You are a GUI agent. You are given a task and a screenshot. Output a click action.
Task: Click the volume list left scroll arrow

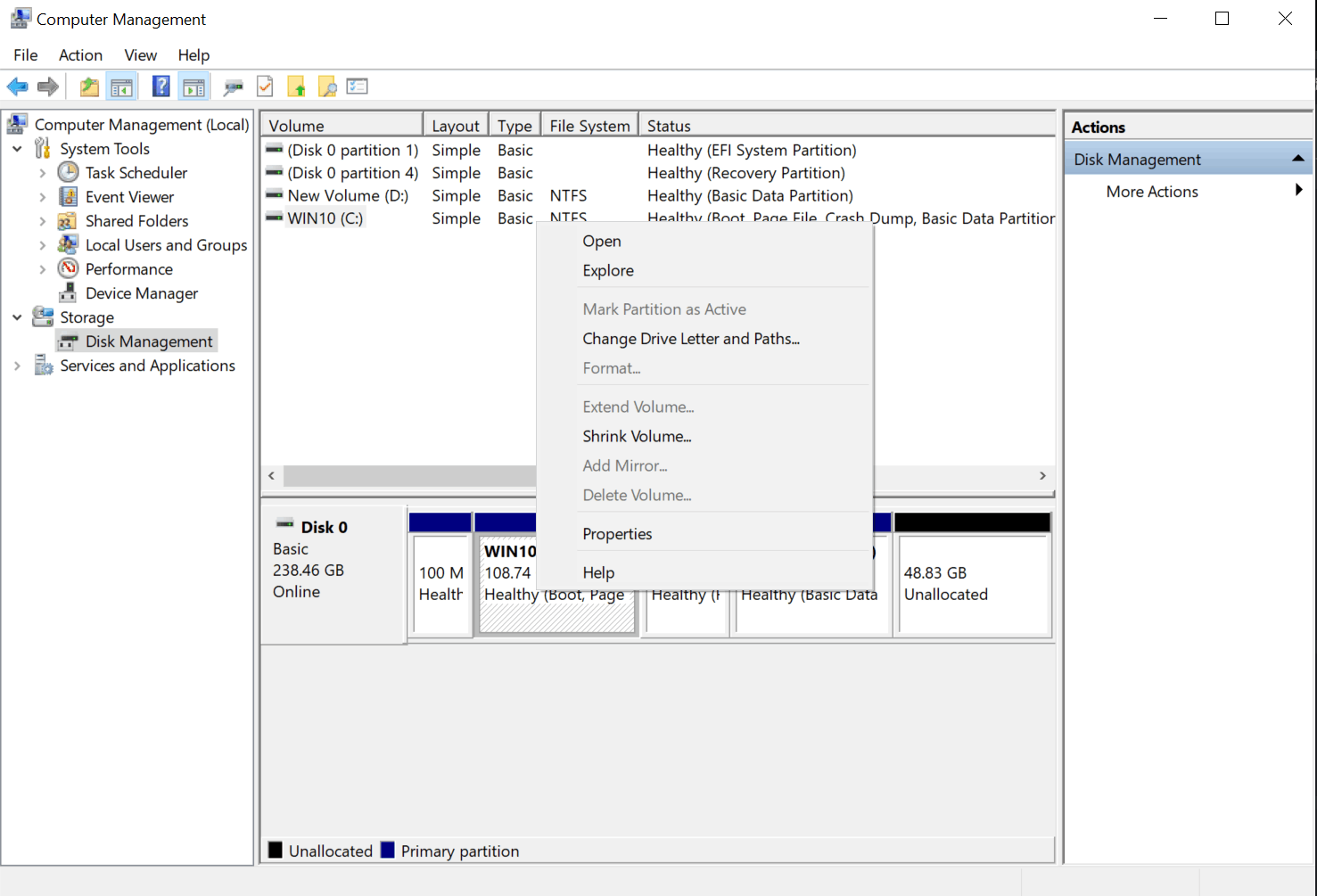[x=272, y=476]
